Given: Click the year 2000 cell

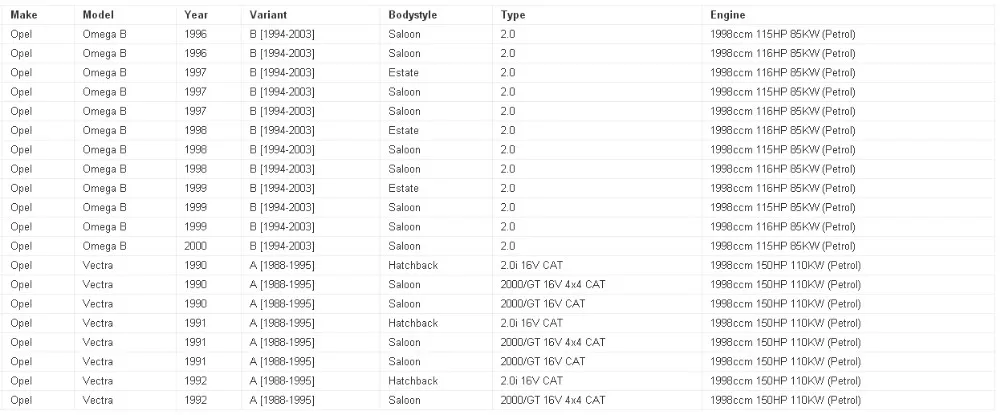Looking at the screenshot, I should 196,246.
